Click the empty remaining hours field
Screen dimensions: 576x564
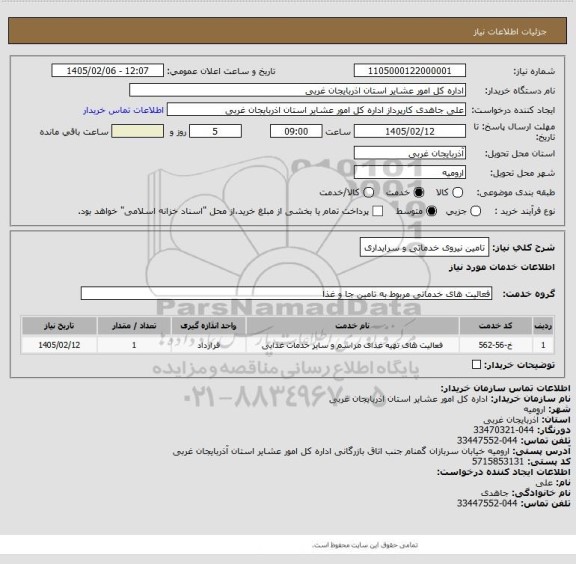pyautogui.click(x=137, y=131)
